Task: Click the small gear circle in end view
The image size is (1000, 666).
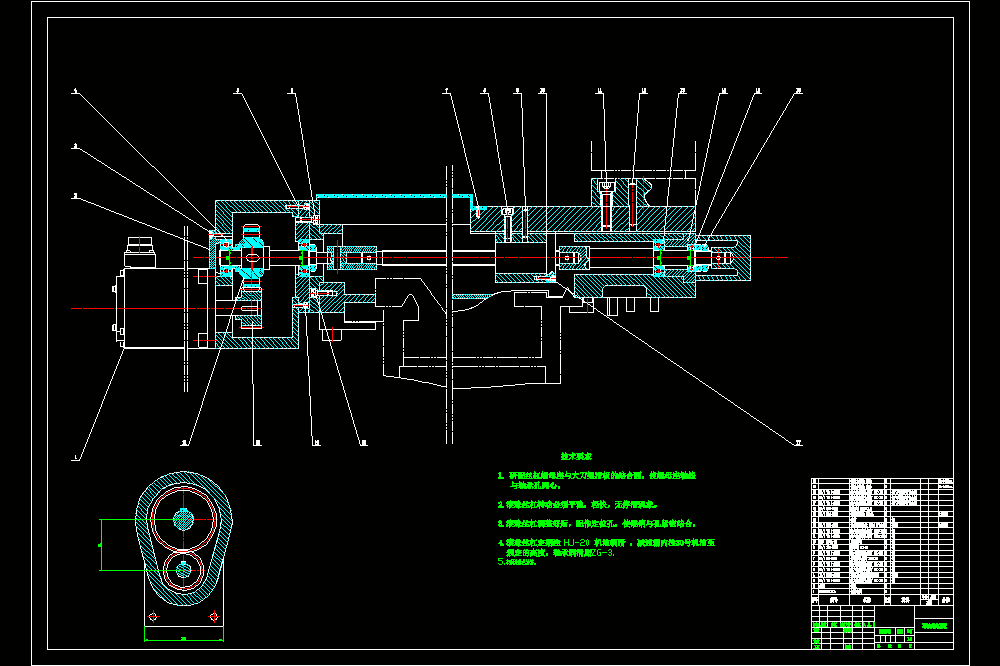Action: [184, 570]
